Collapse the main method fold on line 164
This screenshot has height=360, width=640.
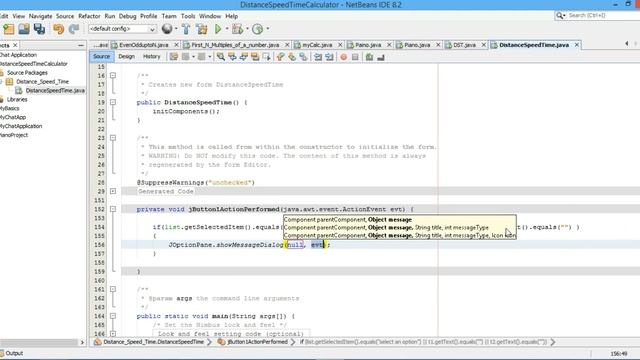click(113, 316)
